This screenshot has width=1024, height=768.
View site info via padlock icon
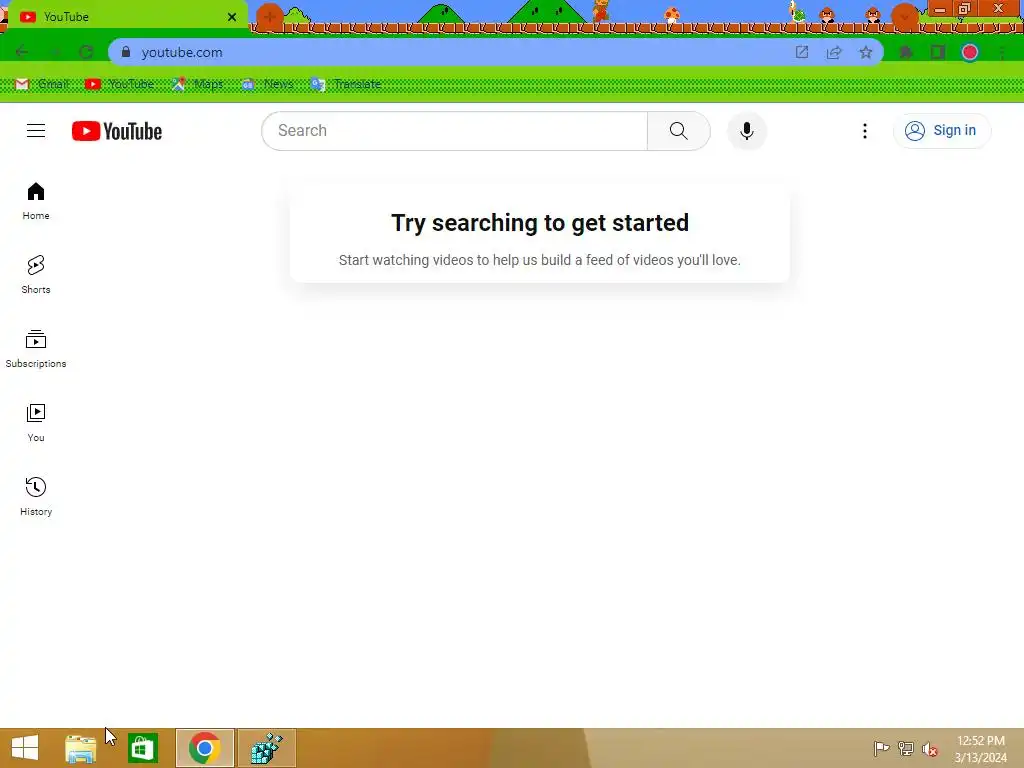click(126, 52)
